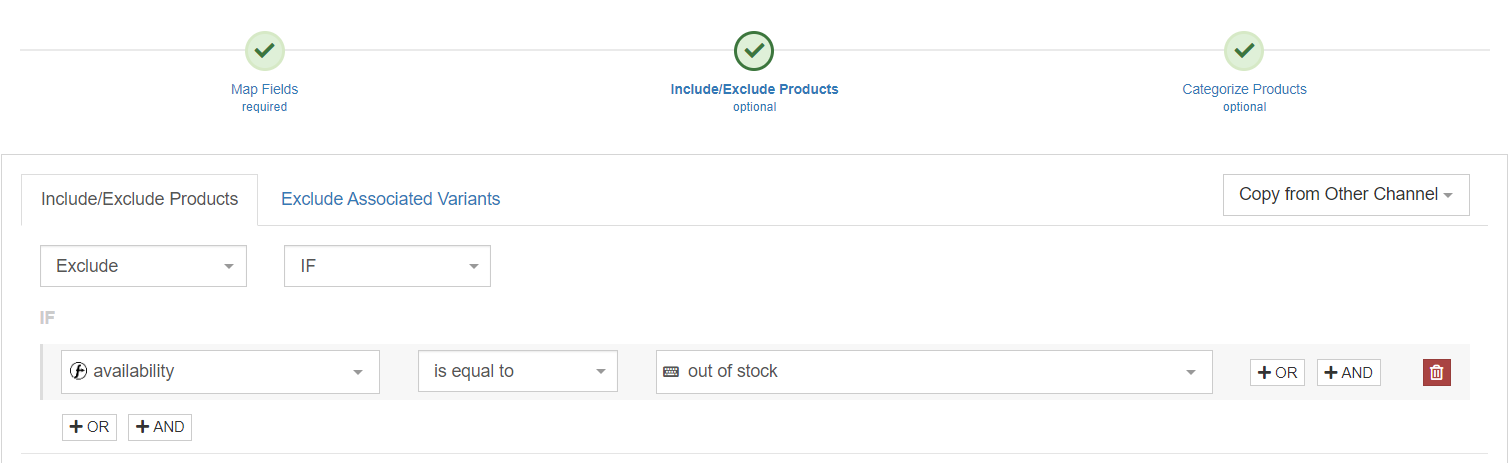Delete the availability rule with trash icon
This screenshot has width=1512, height=463.
tap(1436, 372)
